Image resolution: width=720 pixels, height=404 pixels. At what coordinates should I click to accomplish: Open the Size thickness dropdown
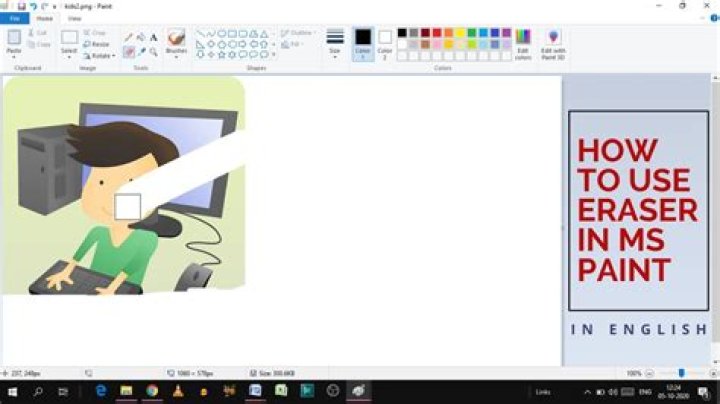(x=335, y=43)
